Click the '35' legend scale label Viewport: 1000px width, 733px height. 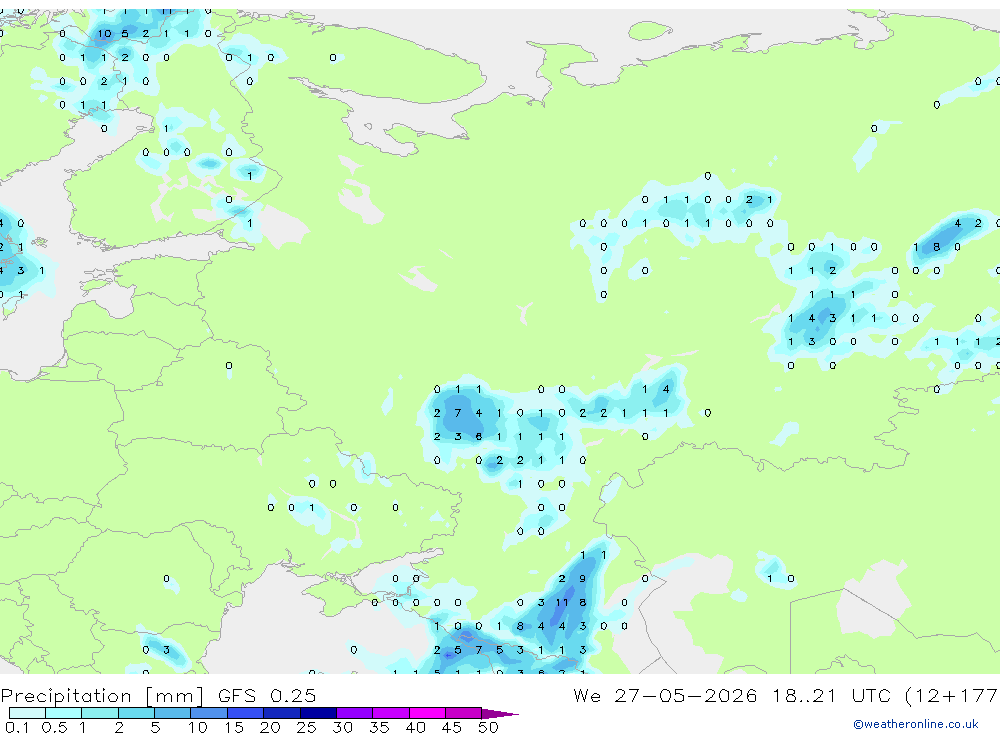point(379,727)
